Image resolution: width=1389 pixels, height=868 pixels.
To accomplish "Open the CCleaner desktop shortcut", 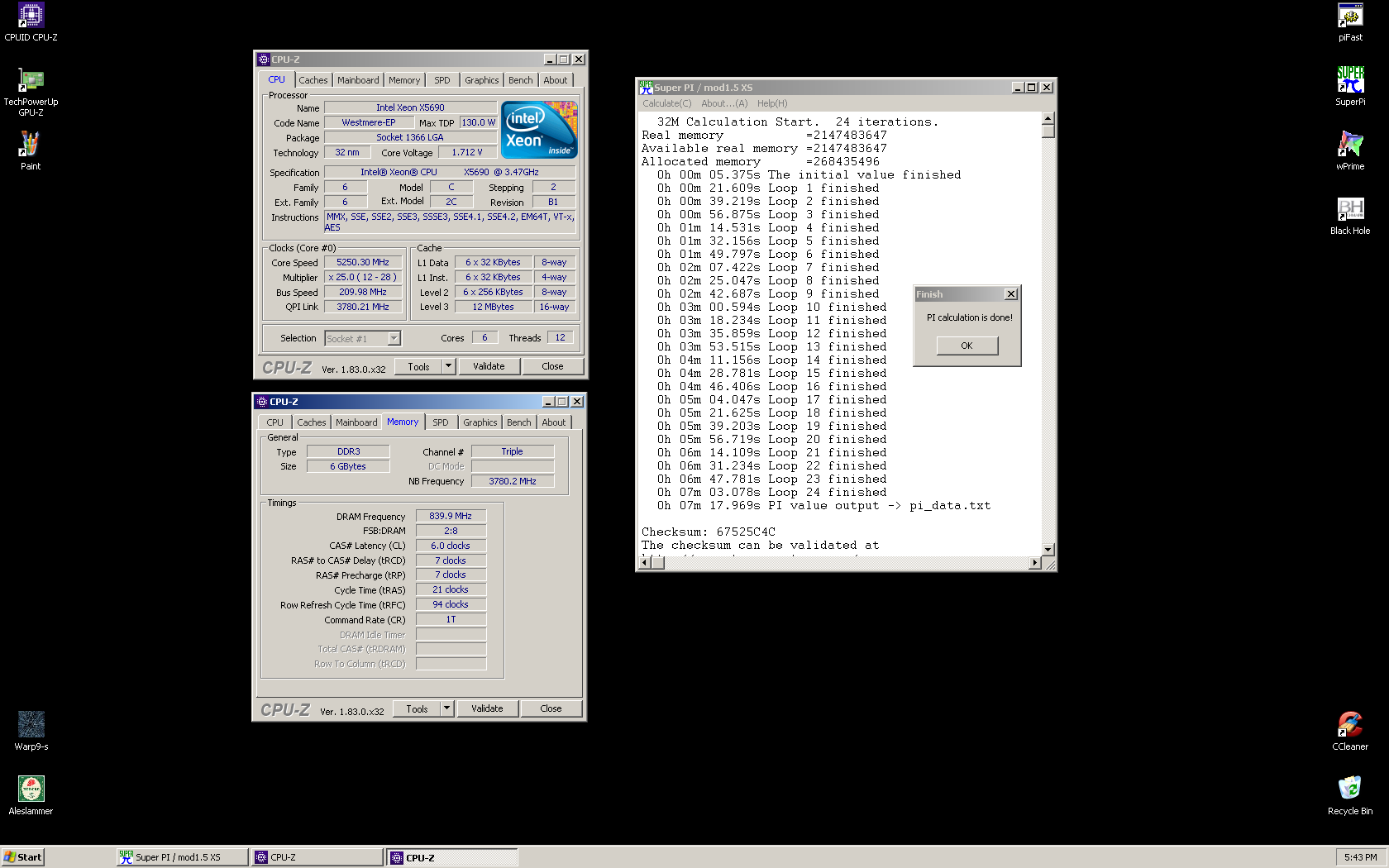I will (1350, 732).
